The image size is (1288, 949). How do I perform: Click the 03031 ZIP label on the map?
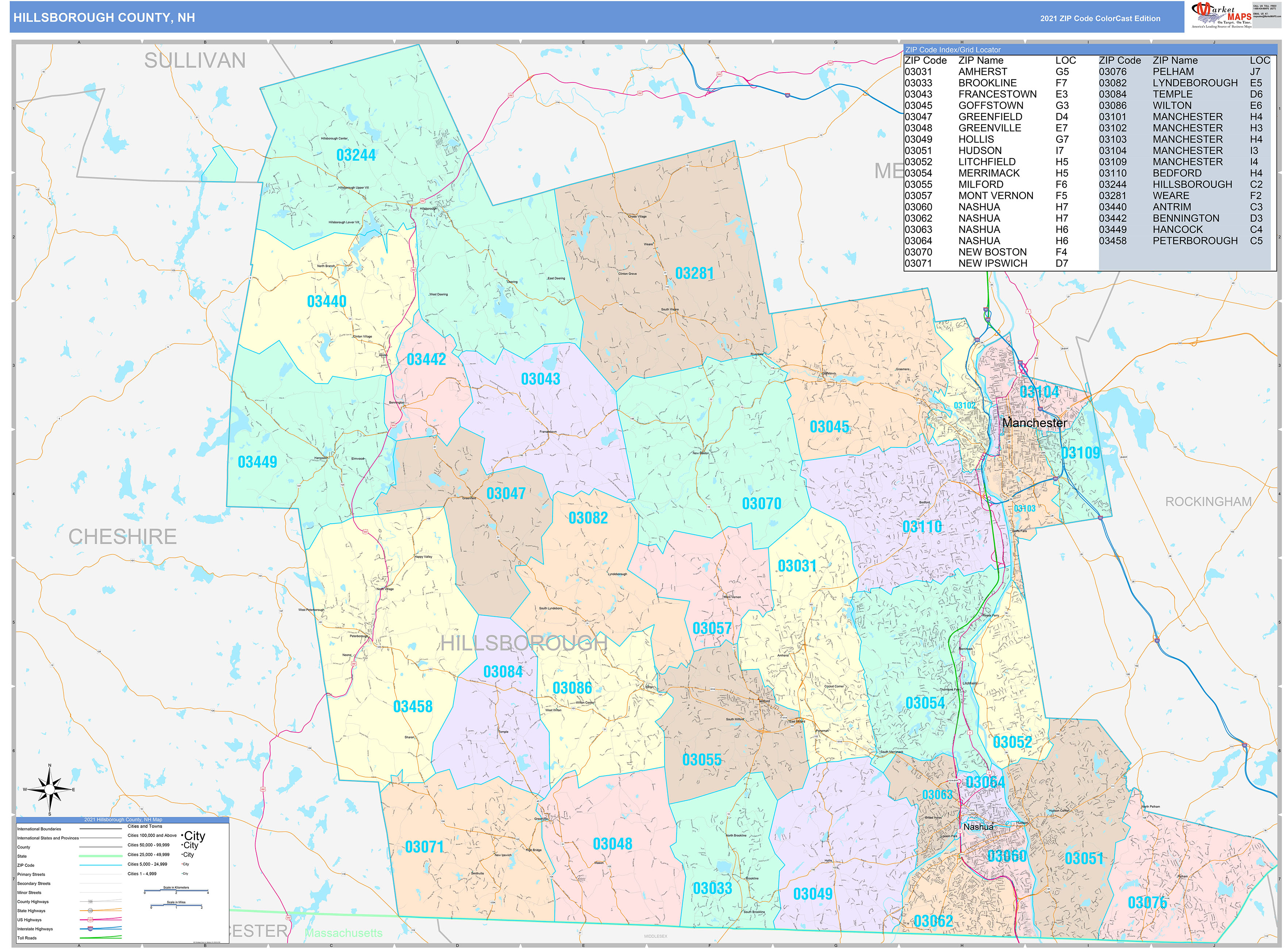click(797, 566)
